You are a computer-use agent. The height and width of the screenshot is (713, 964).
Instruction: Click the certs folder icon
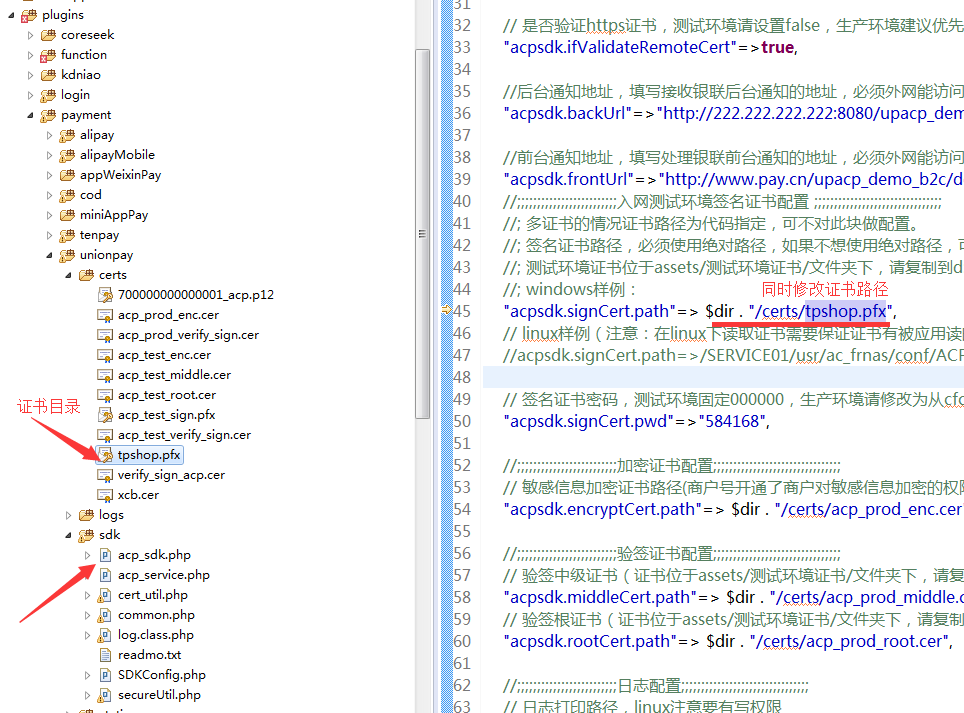[x=86, y=275]
